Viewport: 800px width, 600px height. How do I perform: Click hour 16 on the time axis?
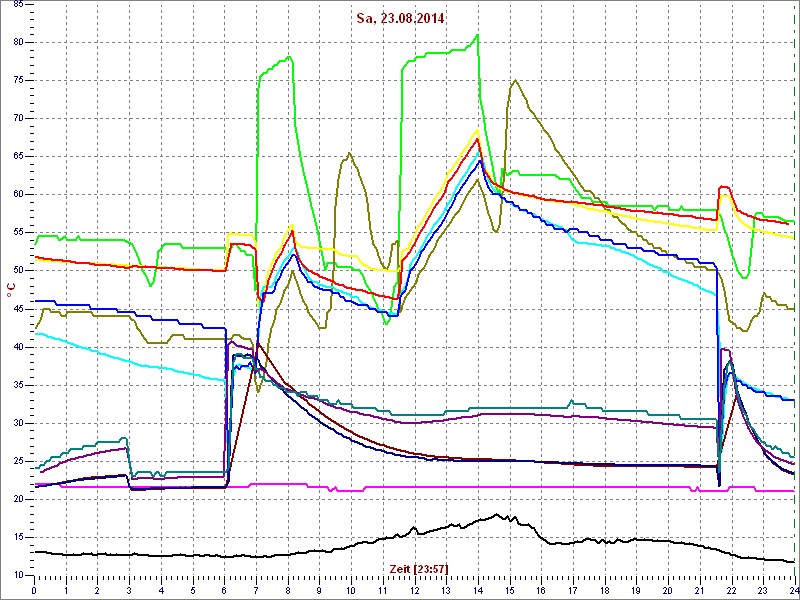[x=541, y=590]
